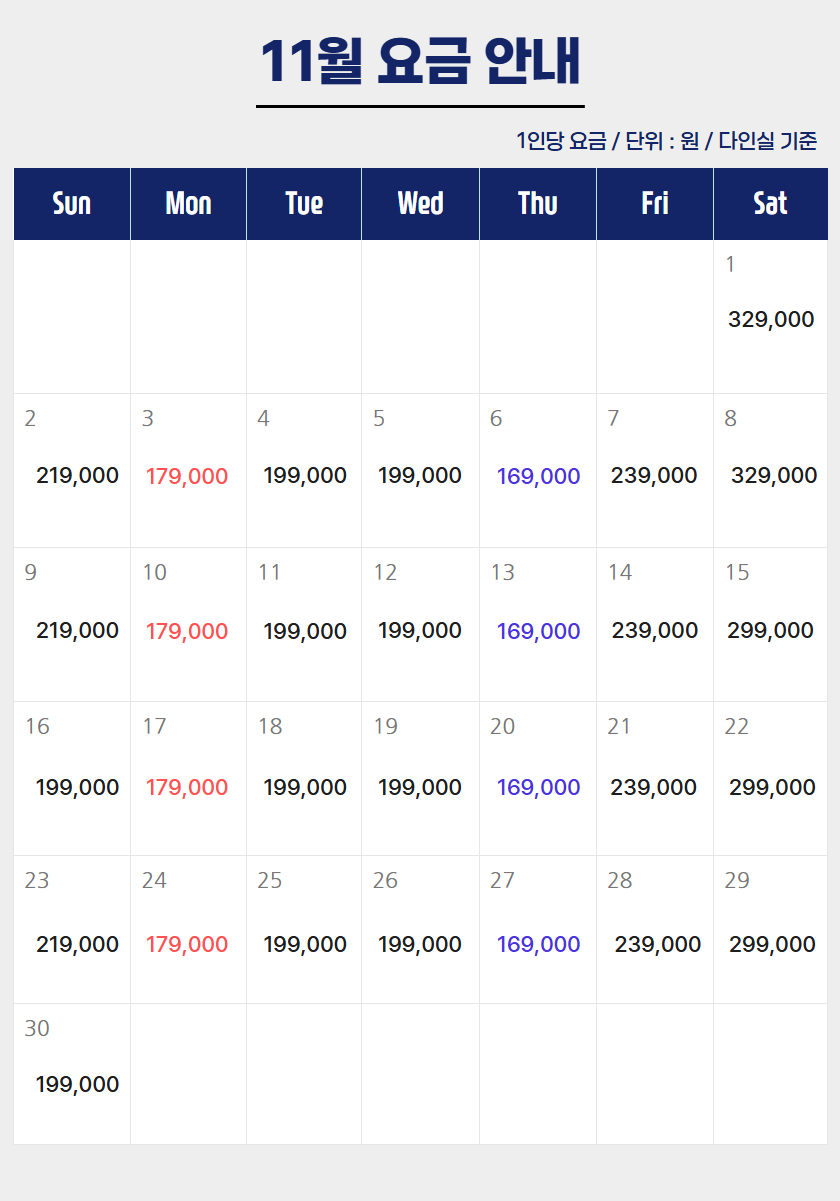840x1201 pixels.
Task: Select the purple 169,000 price on the 27th
Action: tap(538, 945)
